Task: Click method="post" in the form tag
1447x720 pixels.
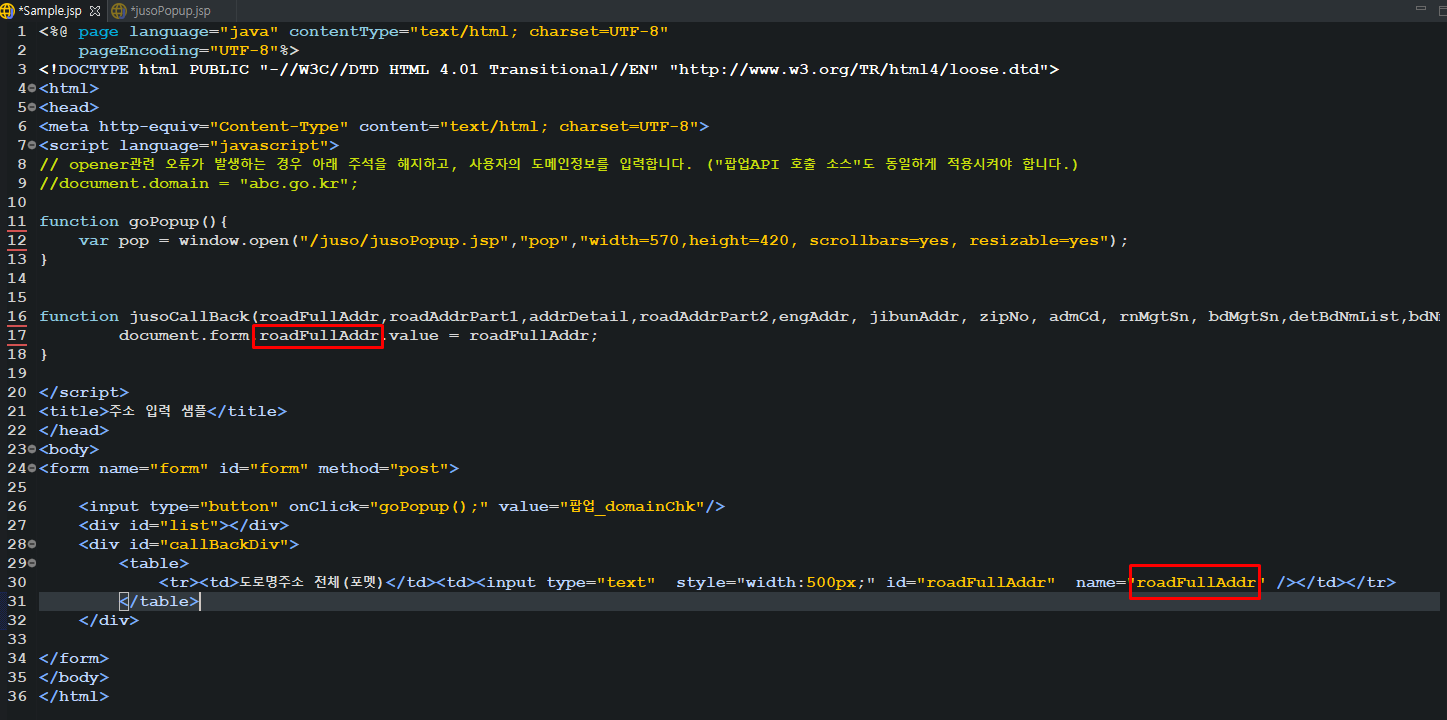Action: 384,468
